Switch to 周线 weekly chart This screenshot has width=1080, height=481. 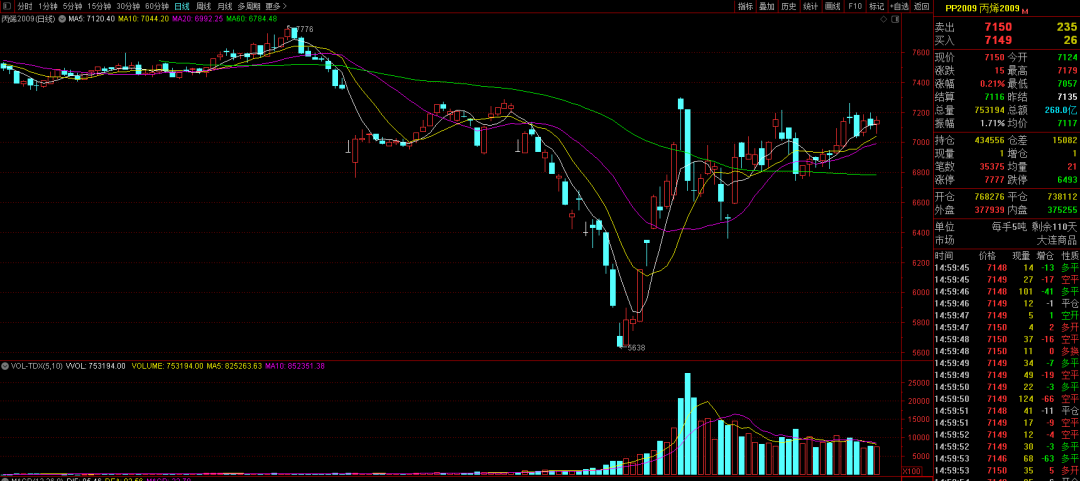(x=203, y=6)
